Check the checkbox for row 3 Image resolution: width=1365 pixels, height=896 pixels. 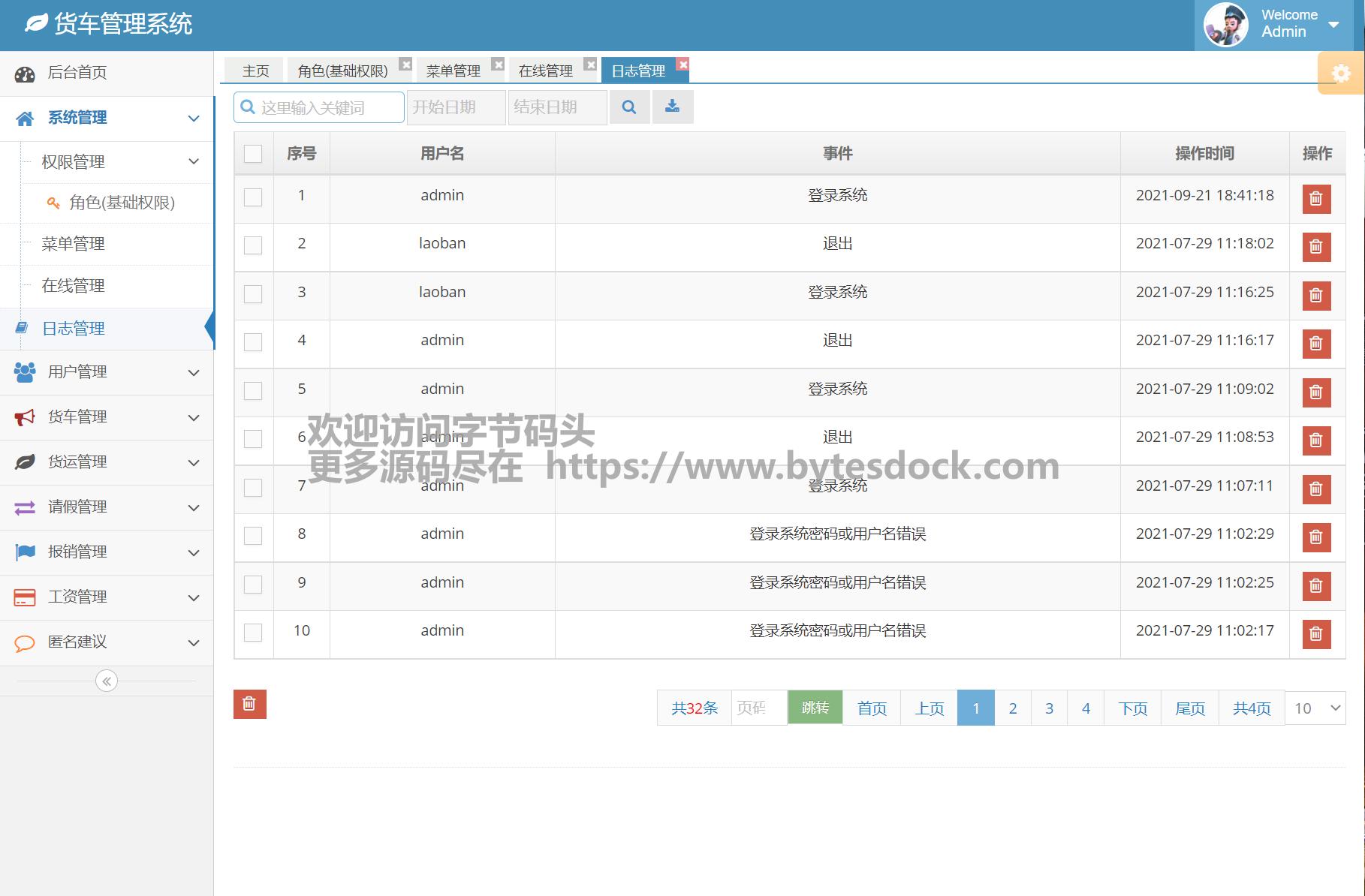click(253, 293)
